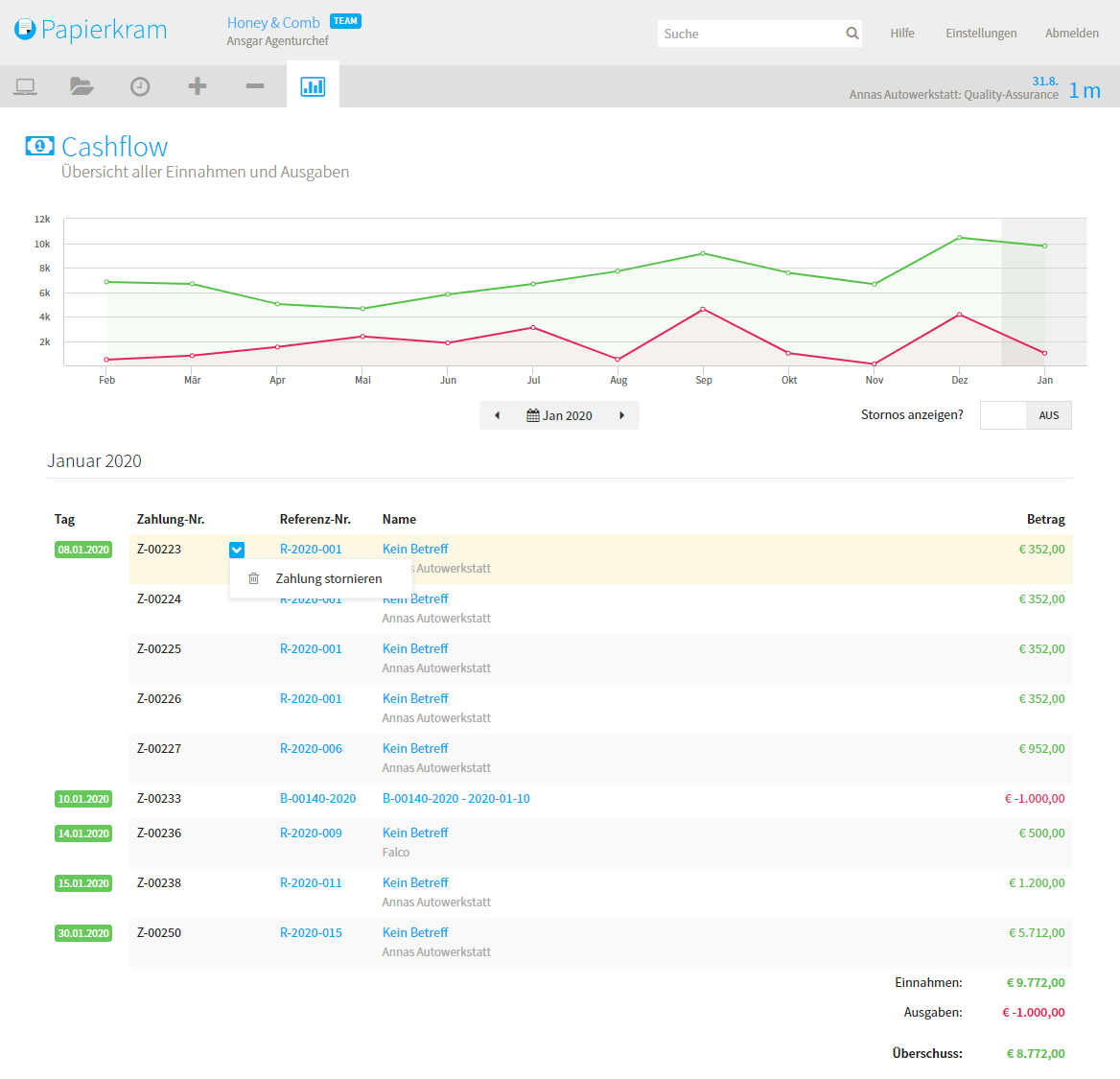Click amount € -1.000,00 for Z-00233
1120x1079 pixels.
coord(1035,799)
